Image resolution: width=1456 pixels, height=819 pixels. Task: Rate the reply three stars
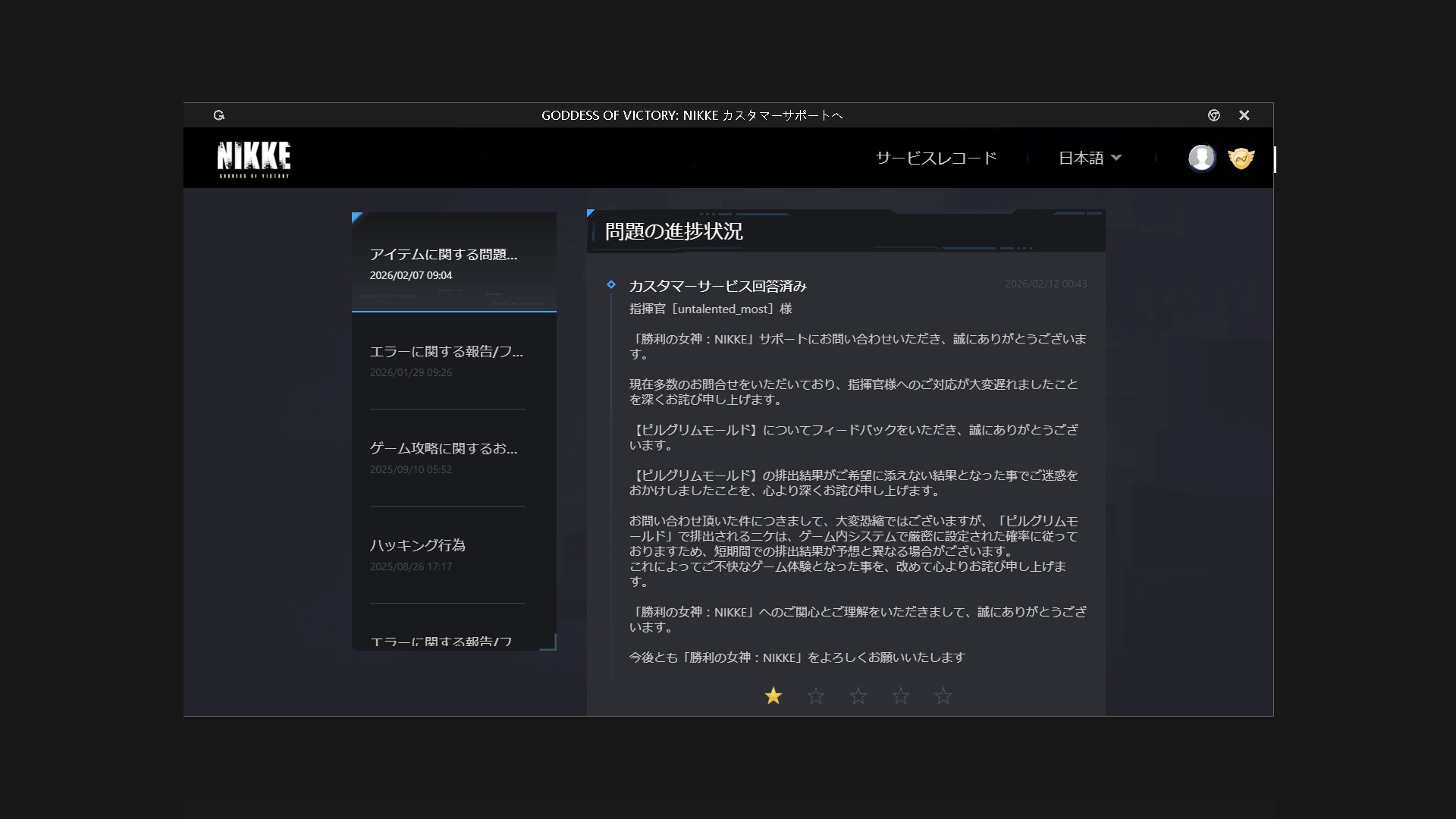pos(858,695)
